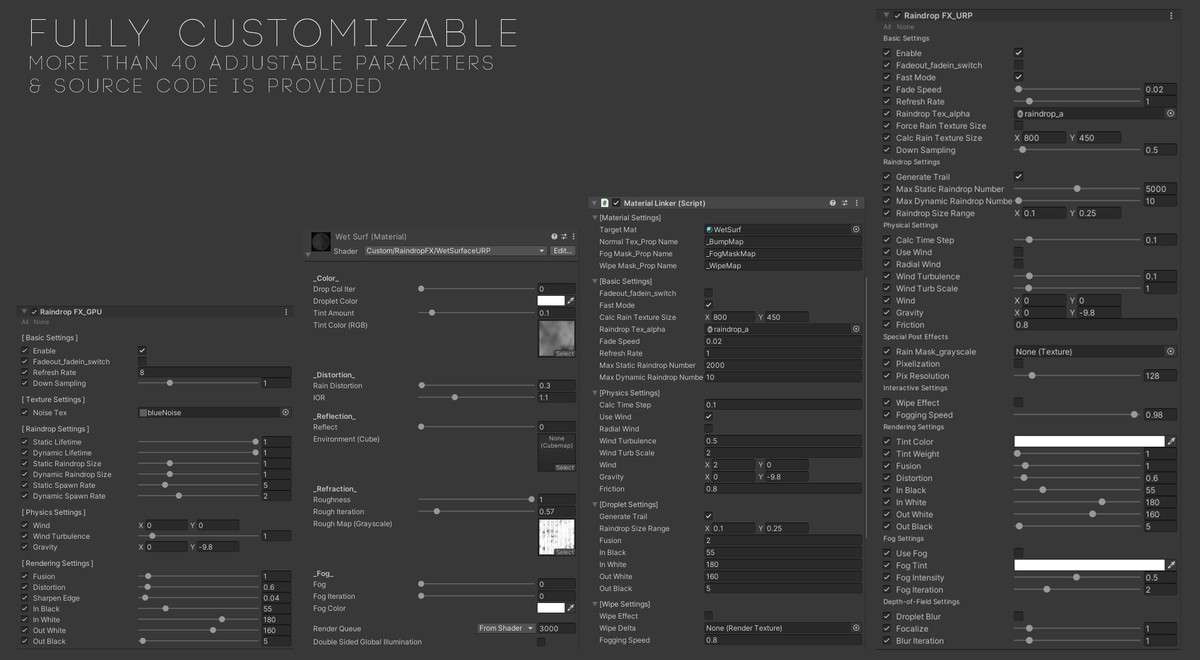Click the 'Wet Surf (Material)' title text
This screenshot has width=1200, height=660.
pyautogui.click(x=371, y=237)
